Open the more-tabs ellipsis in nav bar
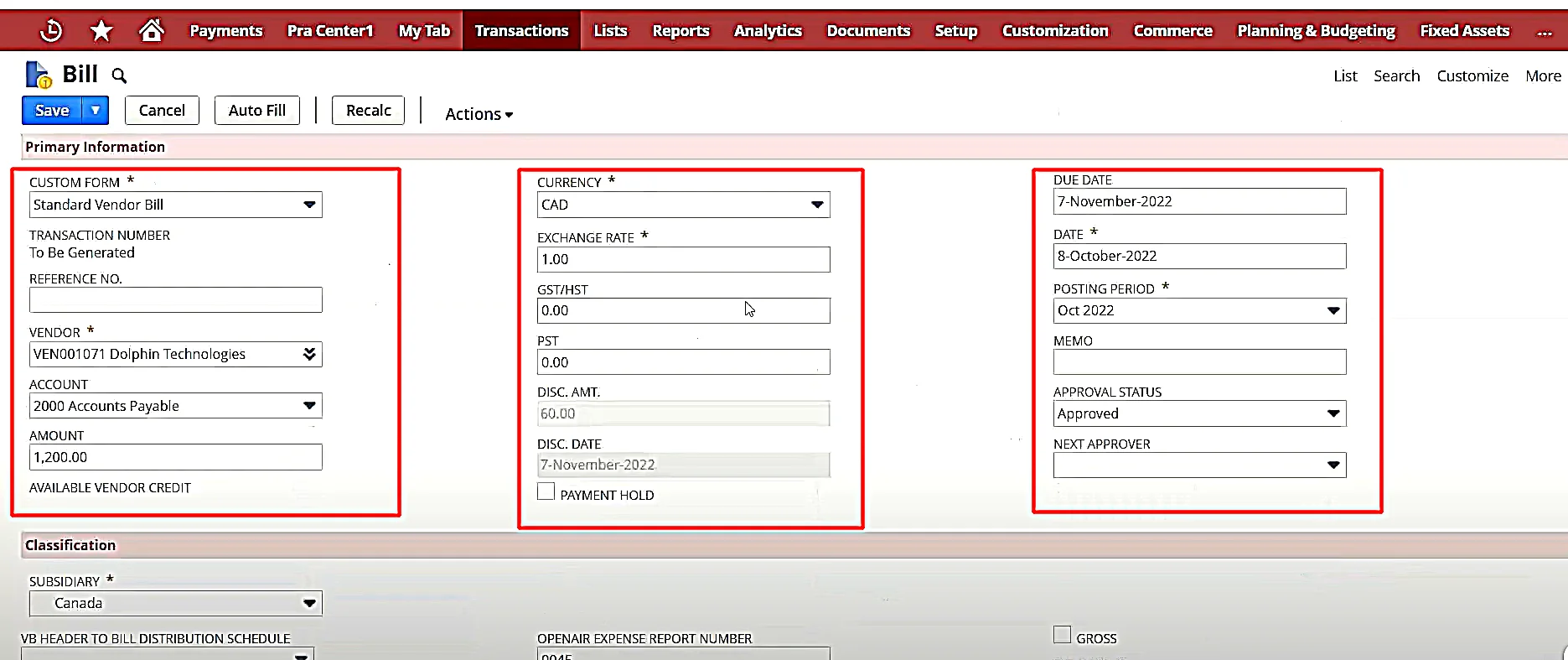1568x660 pixels. (x=1544, y=31)
